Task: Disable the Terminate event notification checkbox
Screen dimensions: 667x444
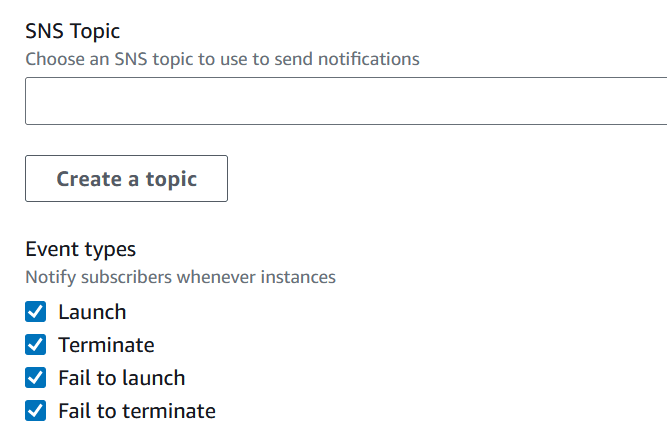Action: point(36,345)
